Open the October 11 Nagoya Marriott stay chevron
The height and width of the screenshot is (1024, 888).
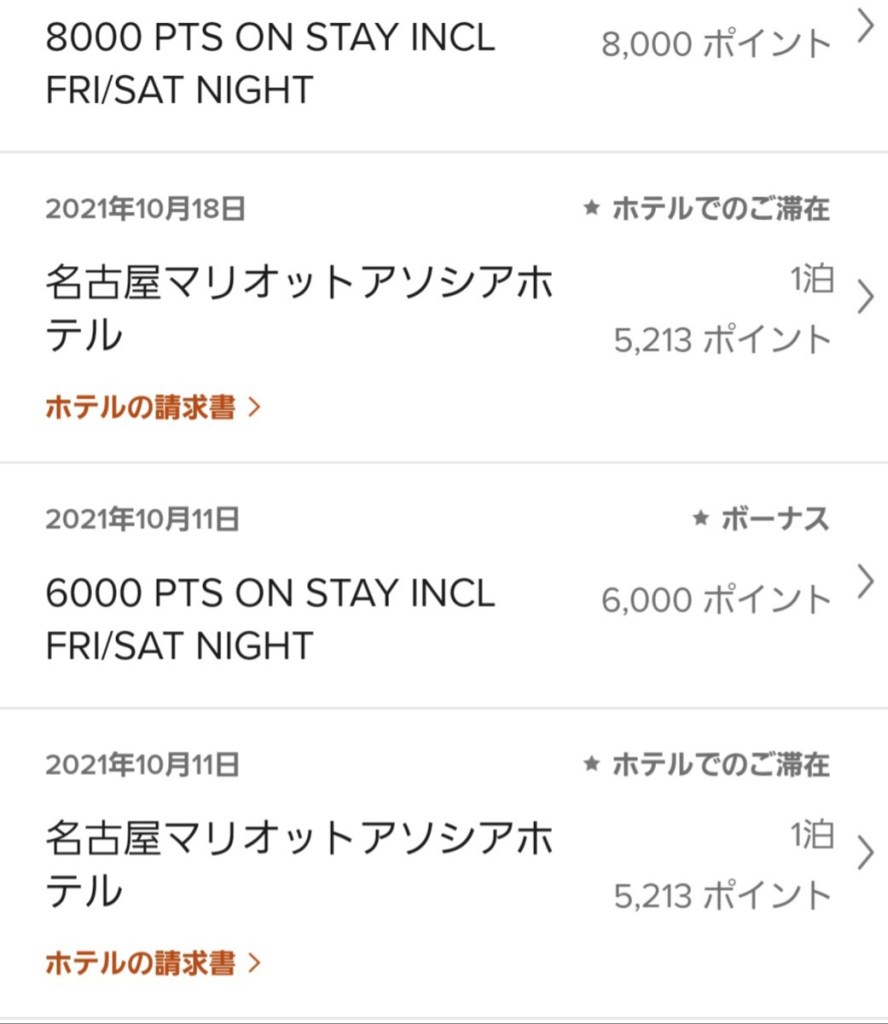pyautogui.click(x=866, y=854)
